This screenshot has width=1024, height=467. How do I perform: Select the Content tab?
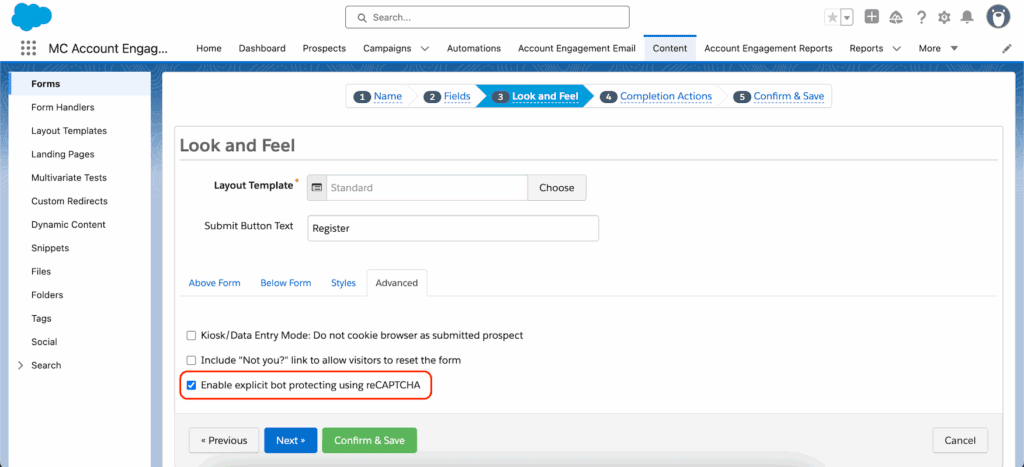coord(670,48)
